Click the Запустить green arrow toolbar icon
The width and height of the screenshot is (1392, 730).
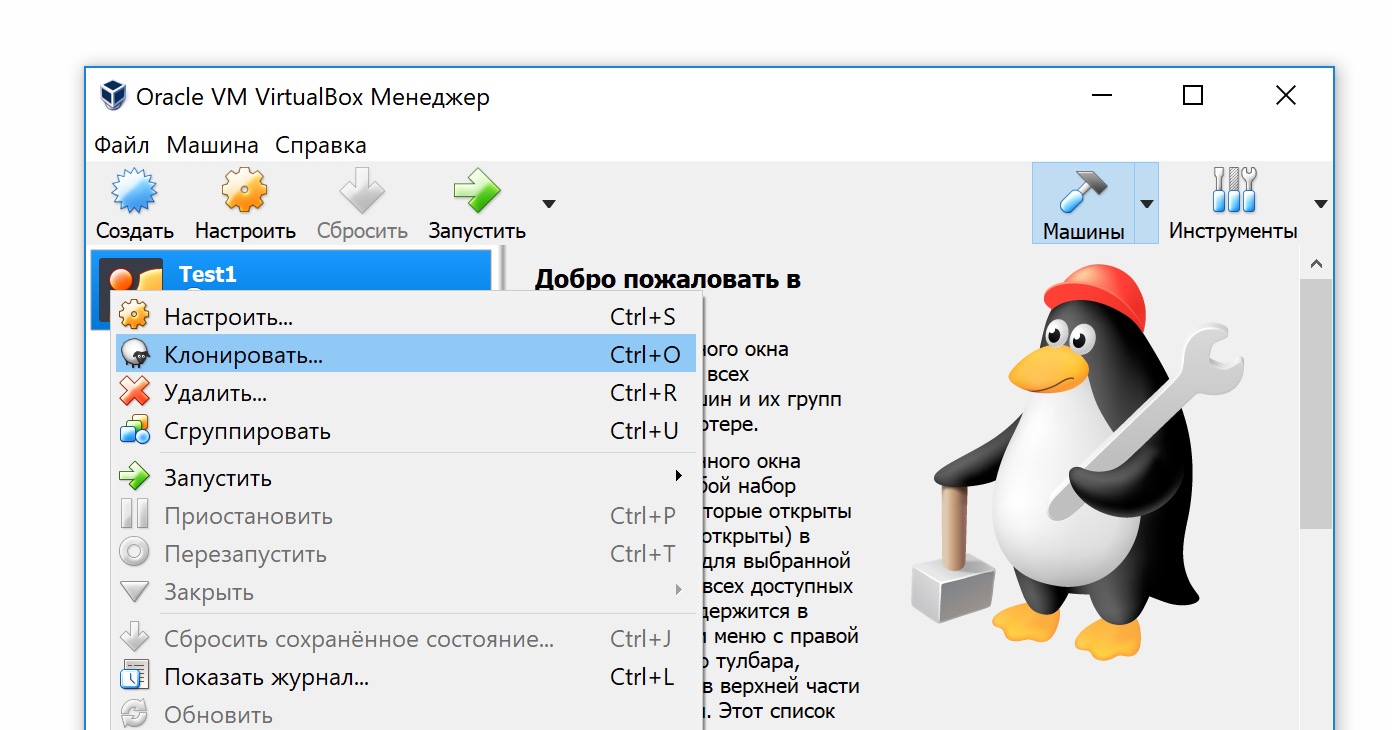[x=477, y=191]
